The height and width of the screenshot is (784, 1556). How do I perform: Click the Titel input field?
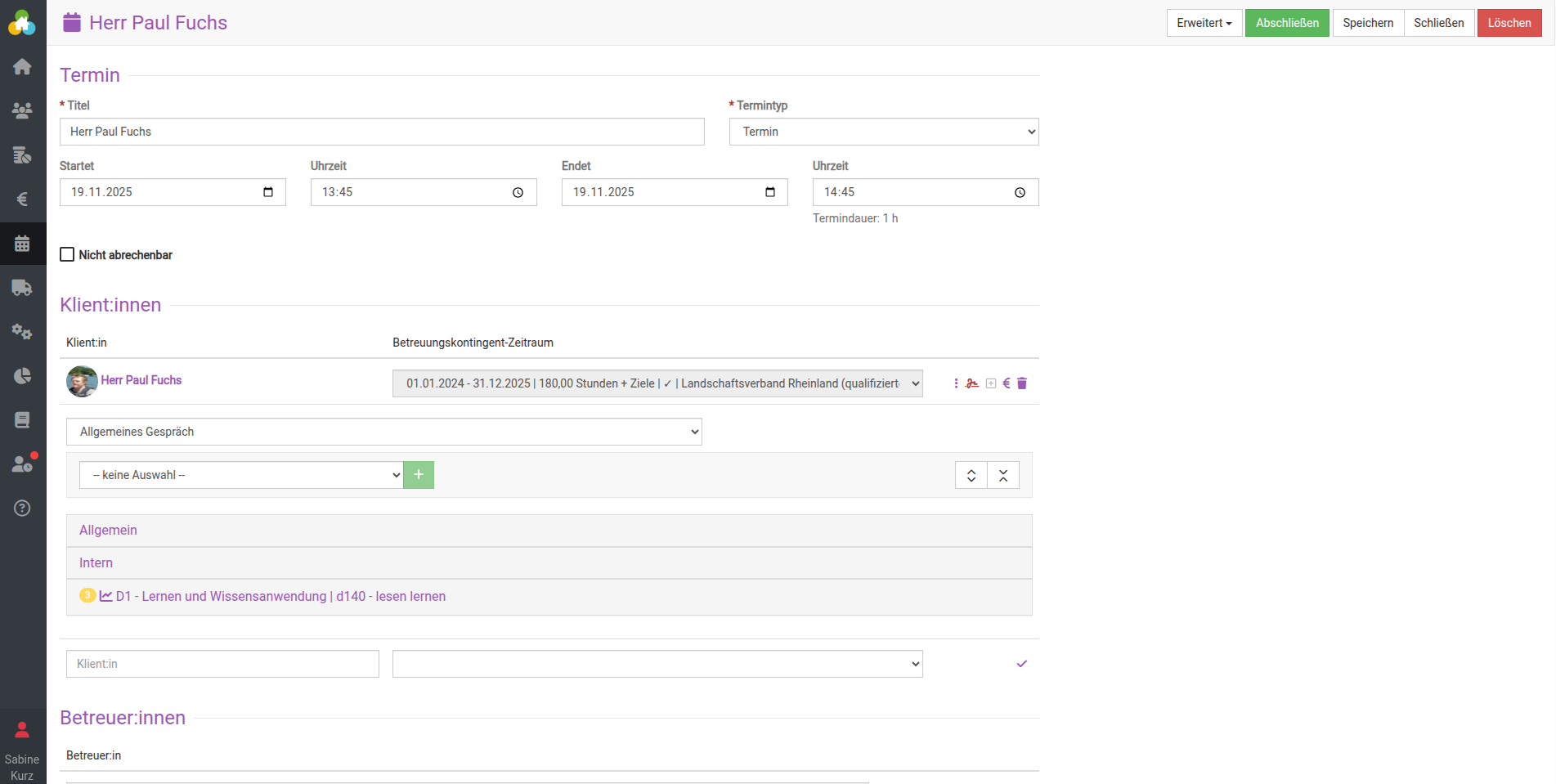pyautogui.click(x=381, y=132)
